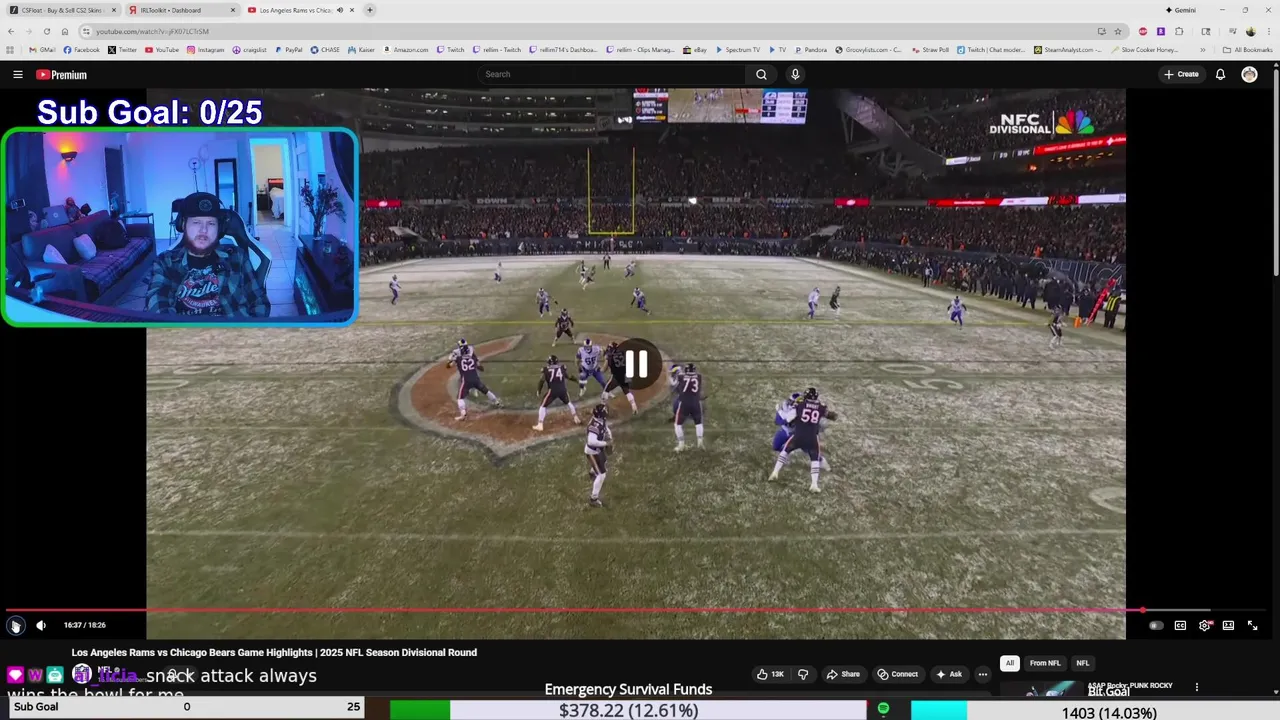1280x720 pixels.
Task: Switch to theater mode view
Action: click(x=1228, y=625)
